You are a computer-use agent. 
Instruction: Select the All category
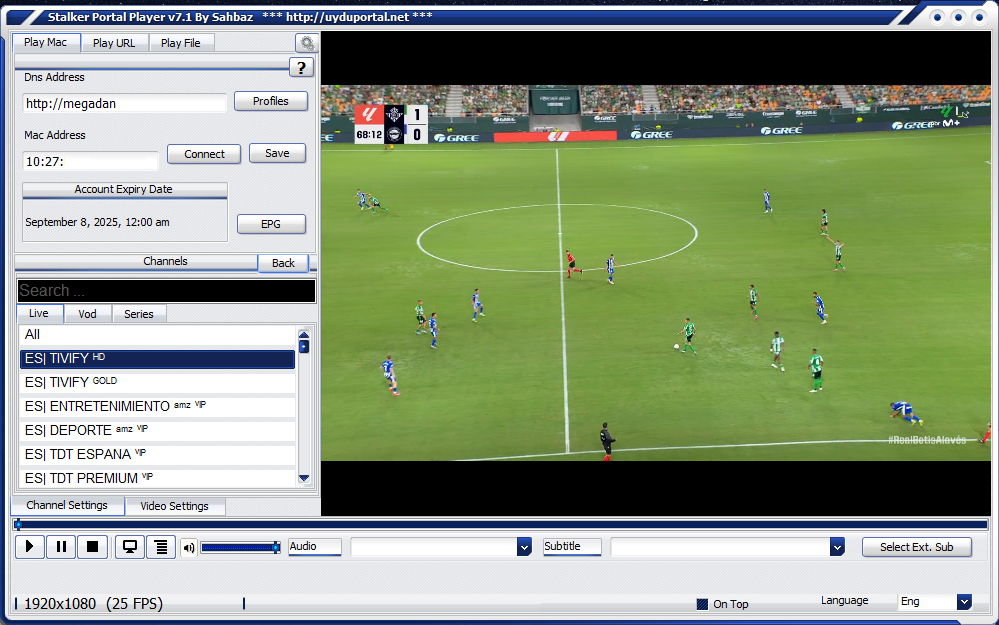click(157, 334)
